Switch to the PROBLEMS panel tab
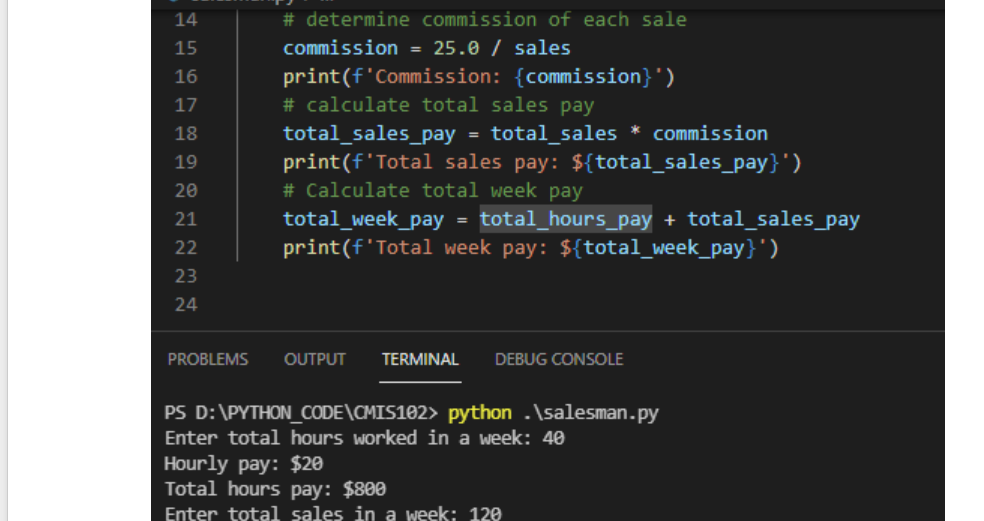This screenshot has width=984, height=521. (207, 359)
